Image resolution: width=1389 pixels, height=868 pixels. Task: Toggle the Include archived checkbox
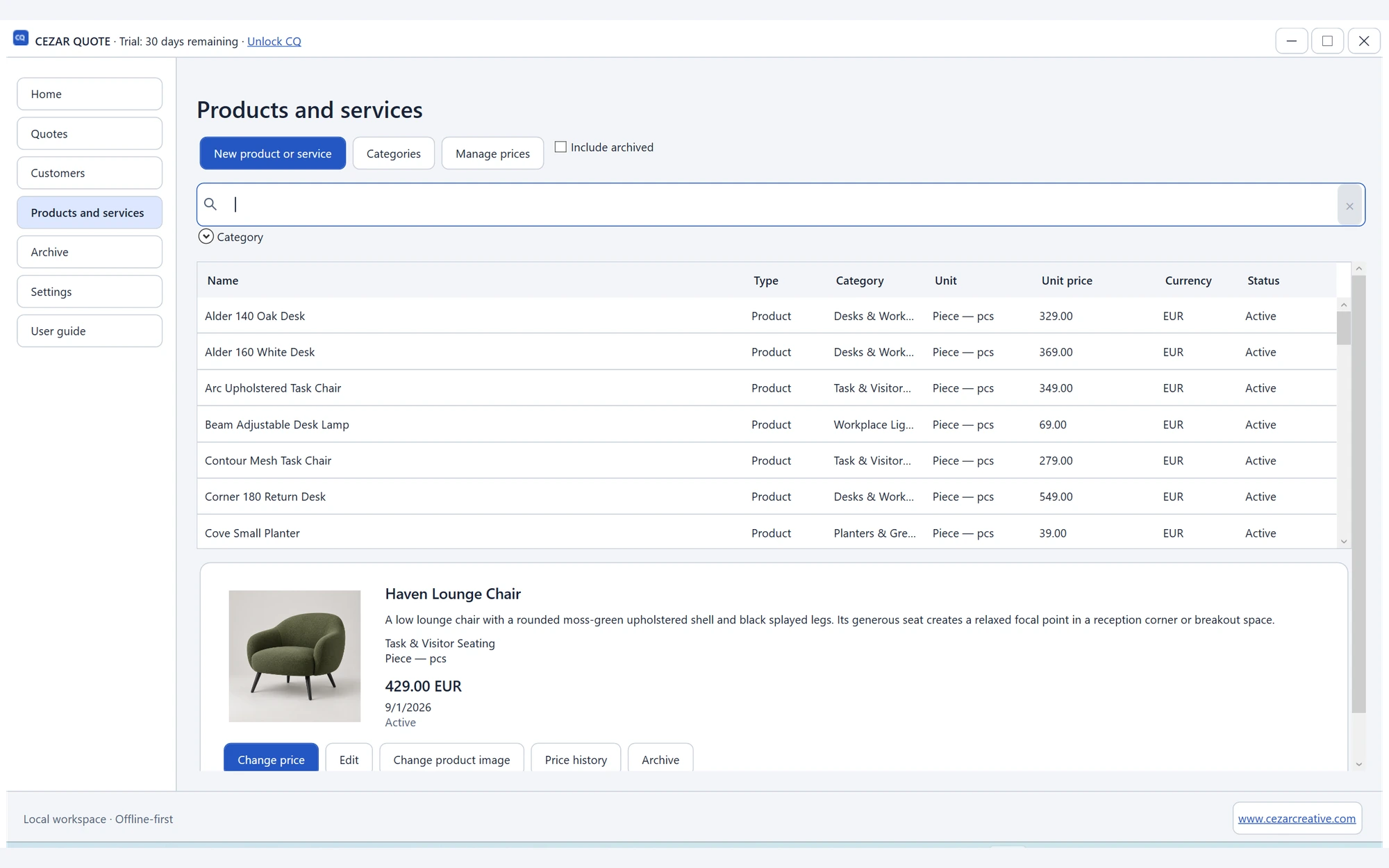(560, 147)
